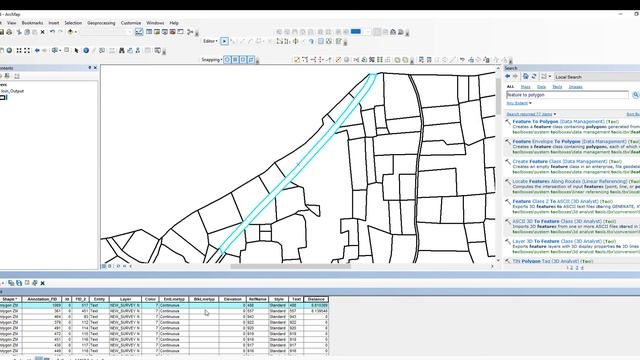
Task: Click the feature to polygon search field
Action: (567, 95)
